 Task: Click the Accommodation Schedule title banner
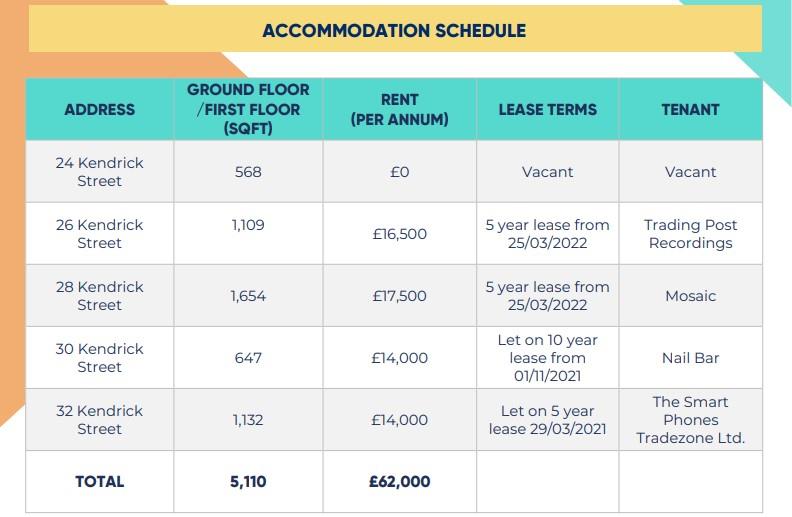394,30
